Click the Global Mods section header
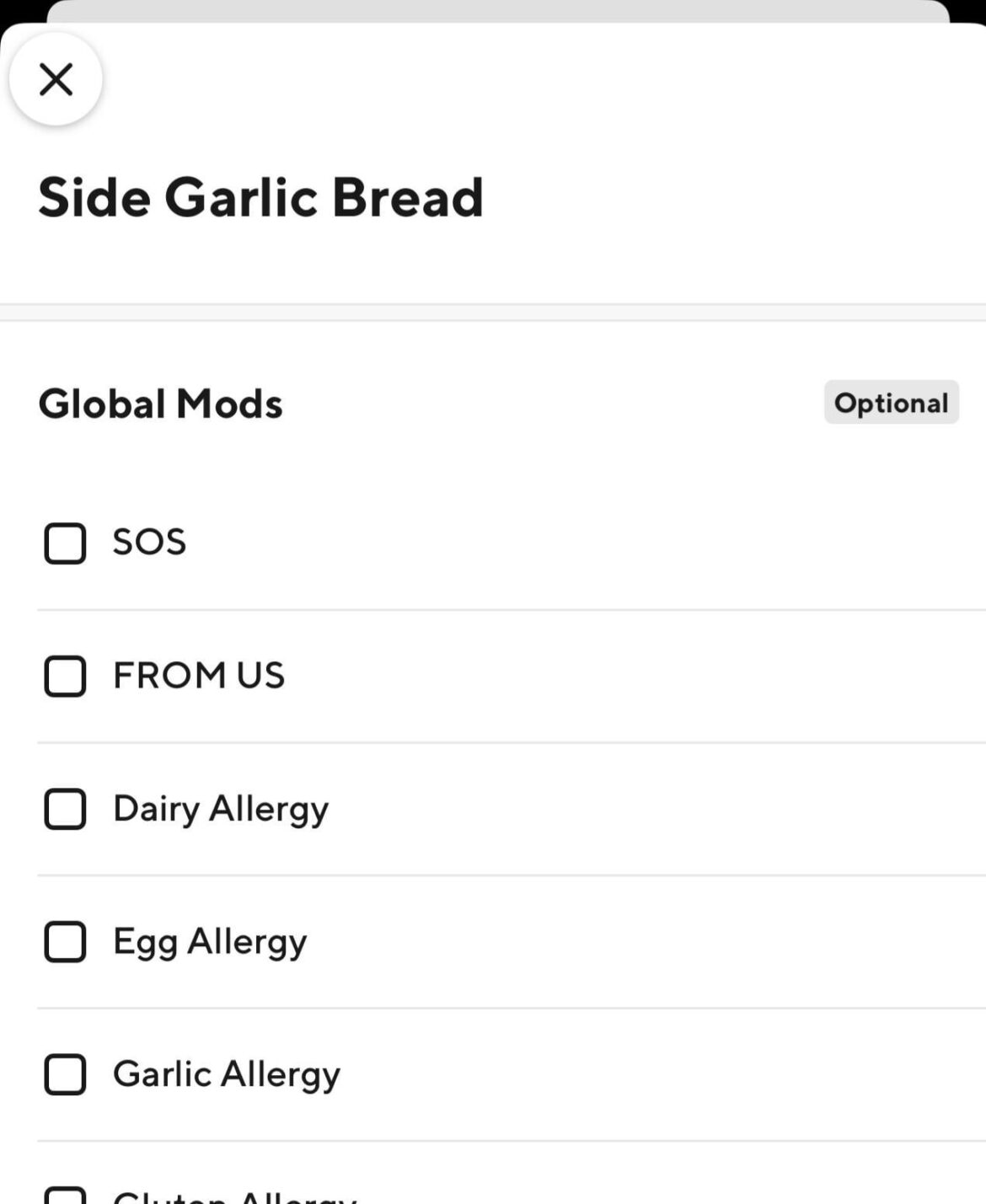This screenshot has height=1204, width=986. coord(160,404)
